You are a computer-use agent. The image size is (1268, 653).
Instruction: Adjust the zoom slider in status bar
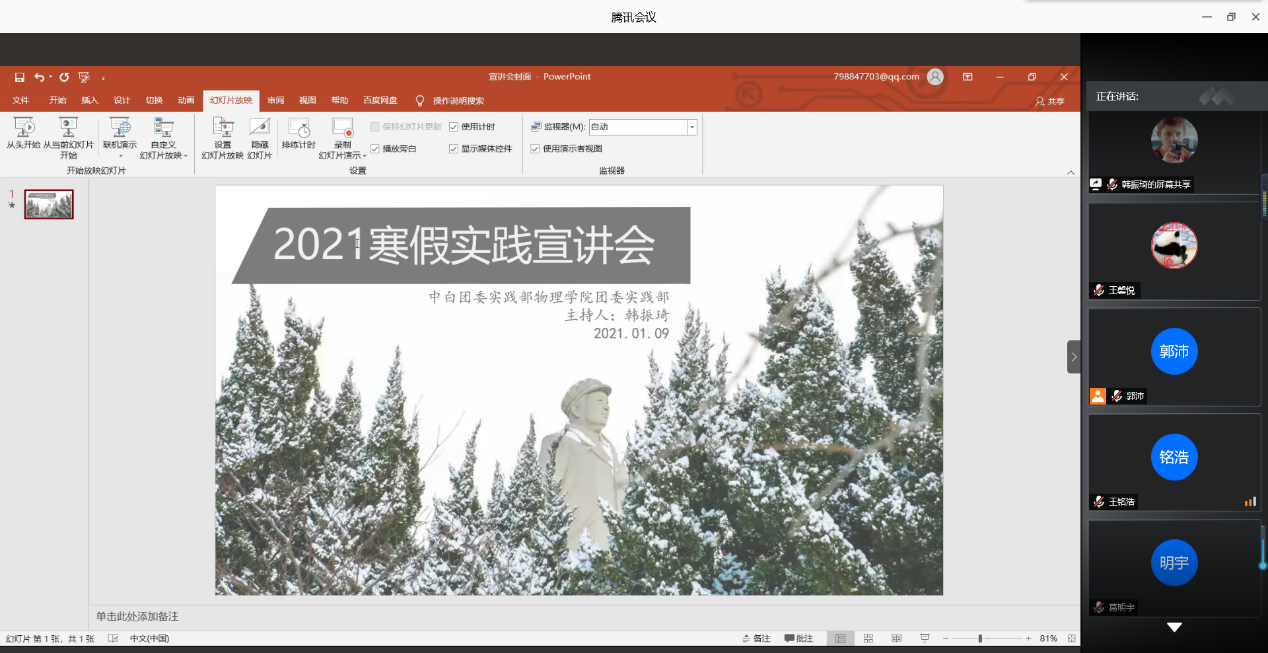click(x=980, y=638)
